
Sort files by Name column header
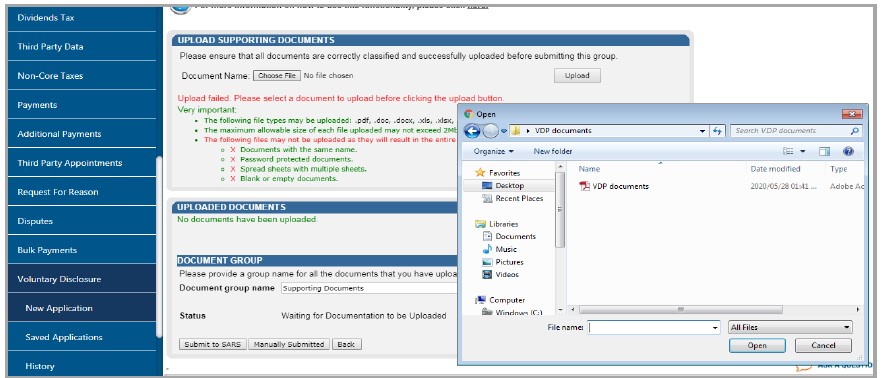[x=589, y=169]
